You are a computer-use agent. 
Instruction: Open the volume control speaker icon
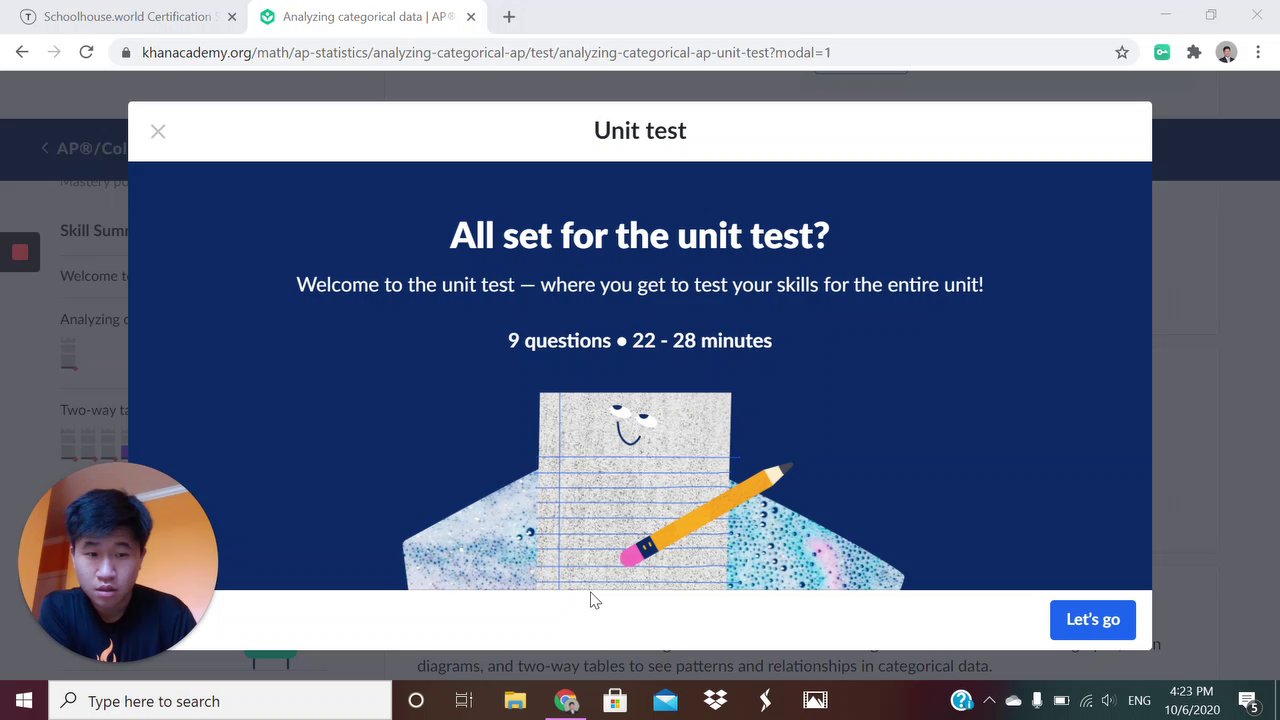1109,701
